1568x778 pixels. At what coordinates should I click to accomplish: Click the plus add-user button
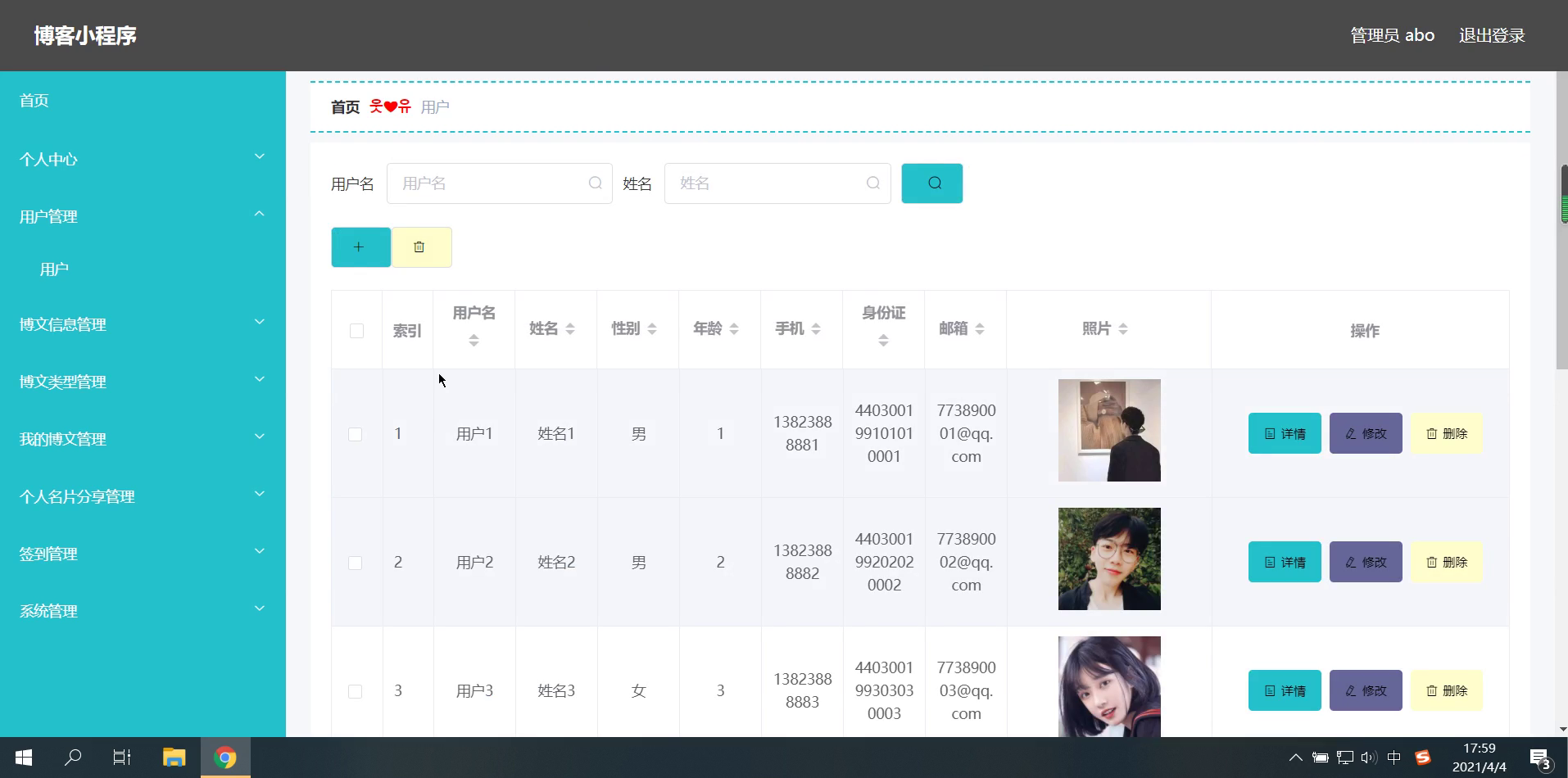pyautogui.click(x=360, y=247)
